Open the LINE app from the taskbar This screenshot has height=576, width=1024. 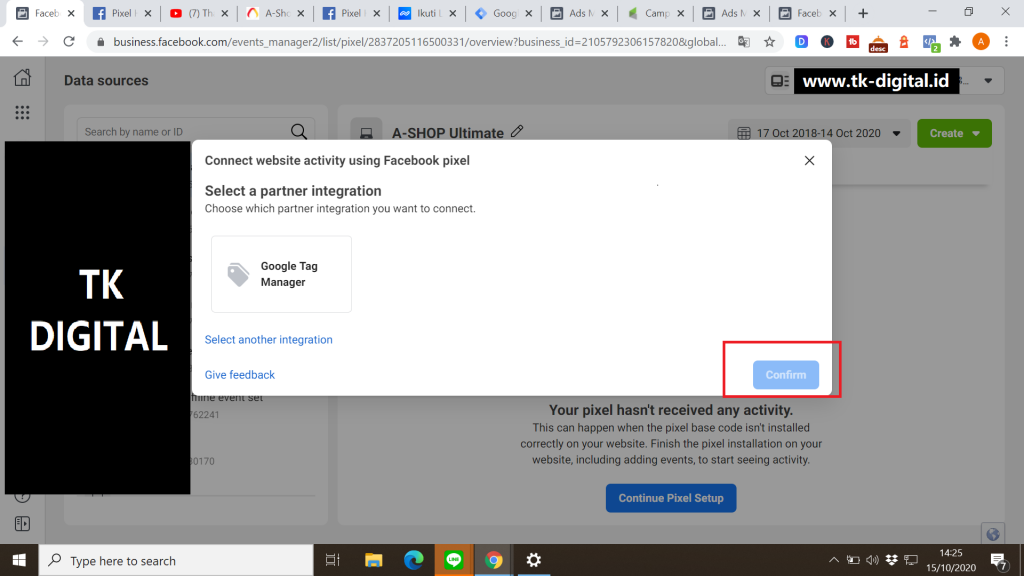click(453, 560)
